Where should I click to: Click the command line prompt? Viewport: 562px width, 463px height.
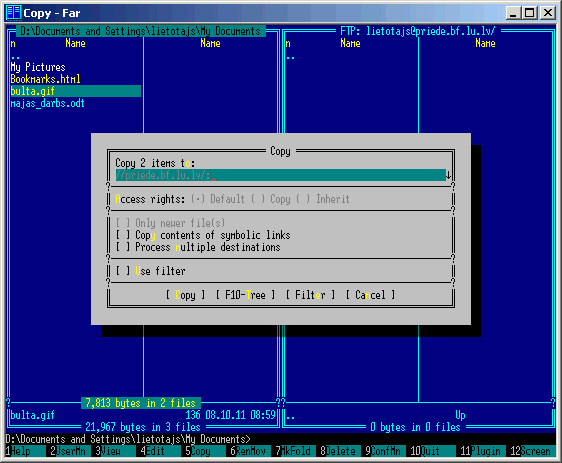tap(128, 439)
